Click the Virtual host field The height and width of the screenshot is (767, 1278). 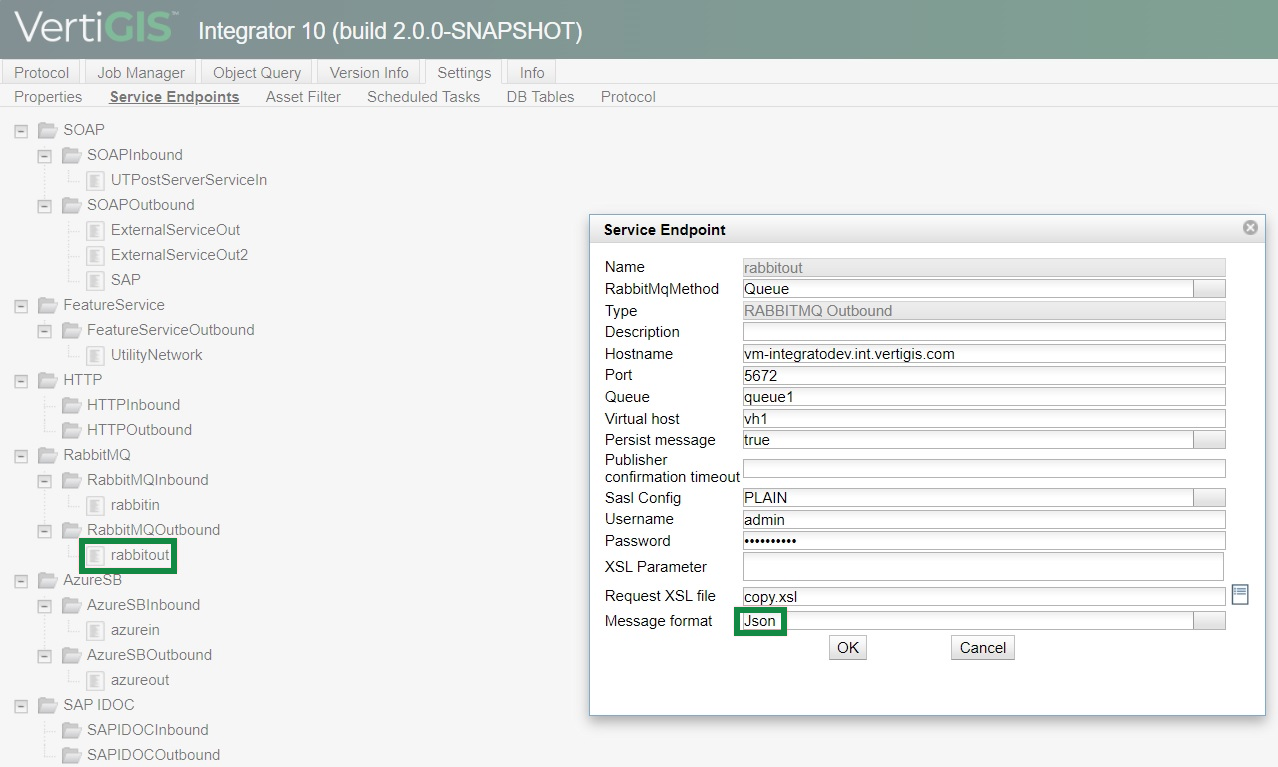coord(984,419)
